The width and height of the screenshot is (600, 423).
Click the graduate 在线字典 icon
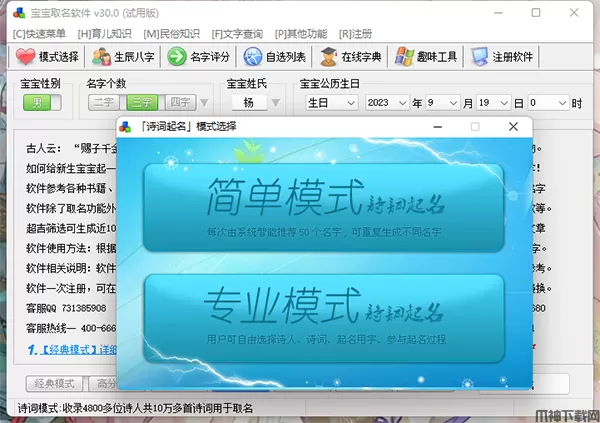328,57
